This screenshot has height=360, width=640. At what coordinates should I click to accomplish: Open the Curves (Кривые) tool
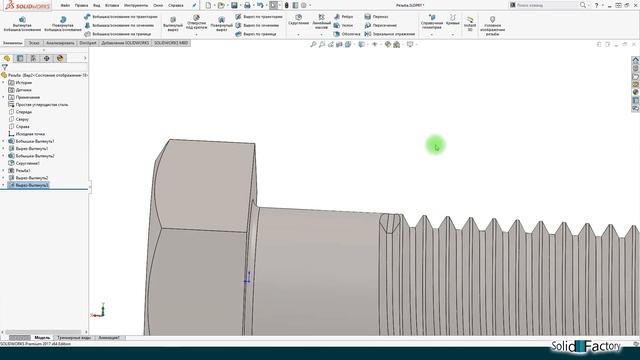(453, 20)
